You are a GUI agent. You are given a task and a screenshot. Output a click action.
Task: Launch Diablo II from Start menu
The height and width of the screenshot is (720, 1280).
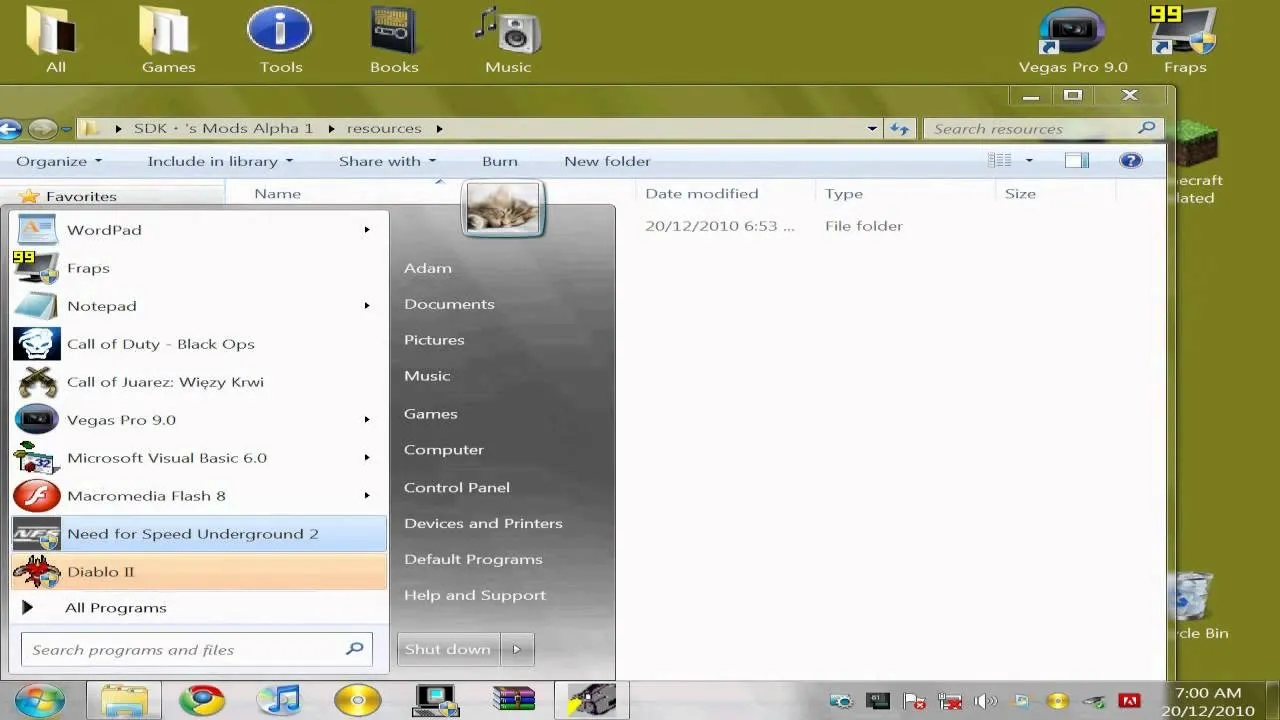point(198,572)
